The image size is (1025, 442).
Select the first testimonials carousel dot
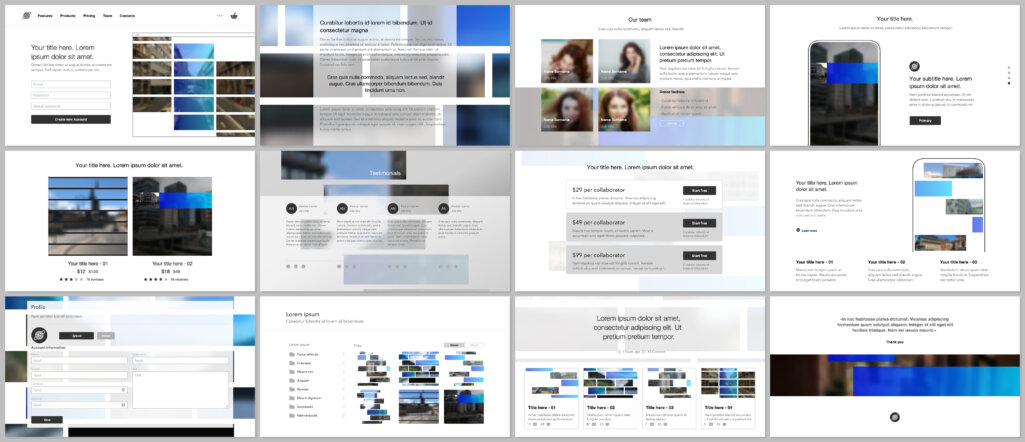click(288, 267)
